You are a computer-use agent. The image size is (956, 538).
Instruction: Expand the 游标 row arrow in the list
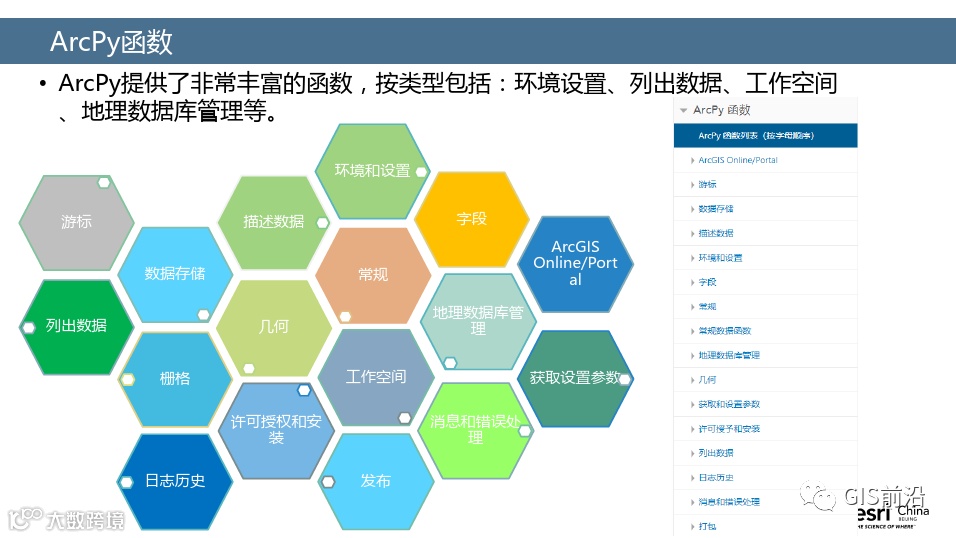[x=693, y=185]
